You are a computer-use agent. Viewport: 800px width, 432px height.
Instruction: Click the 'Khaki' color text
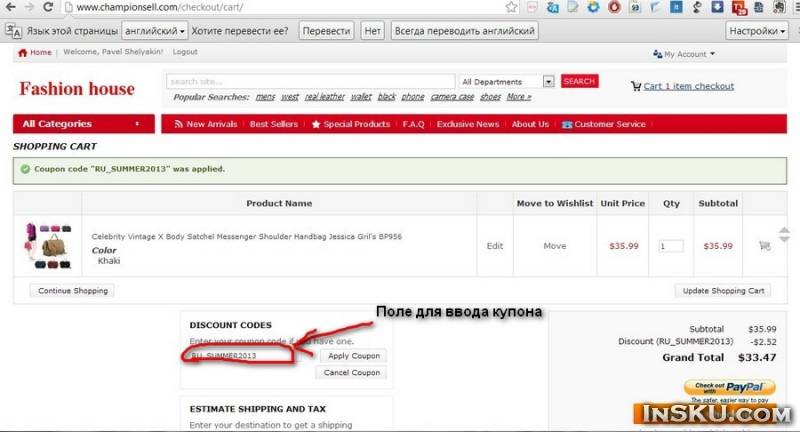point(109,261)
